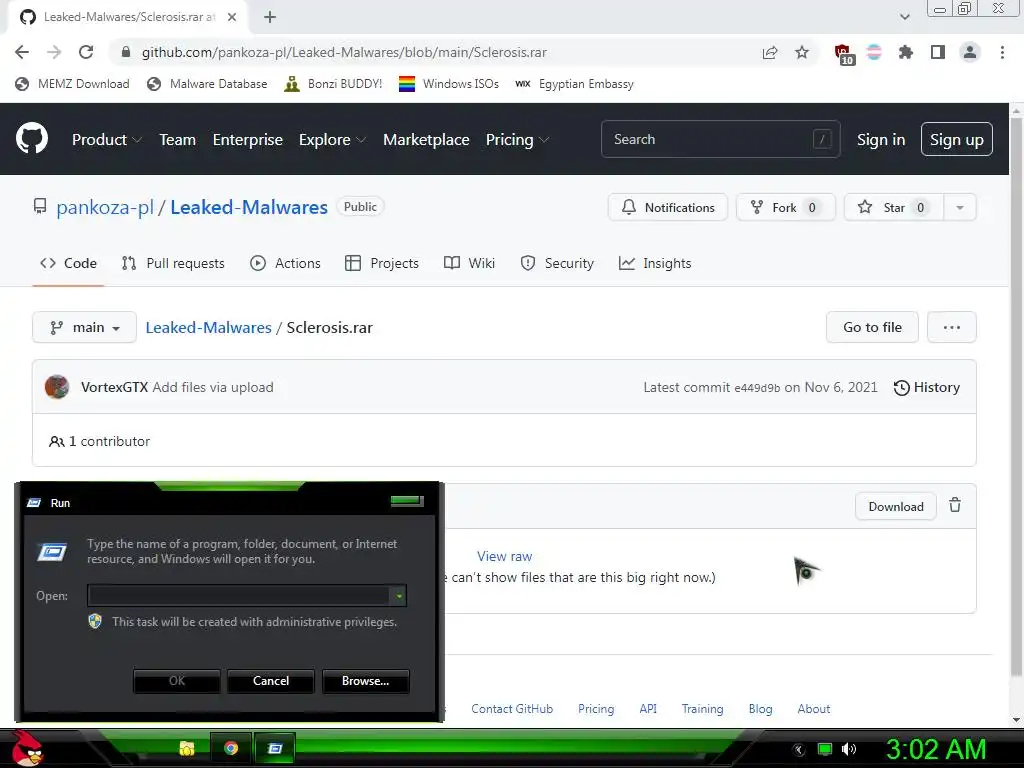Go back with the browser back arrow
The width and height of the screenshot is (1024, 768).
22,52
